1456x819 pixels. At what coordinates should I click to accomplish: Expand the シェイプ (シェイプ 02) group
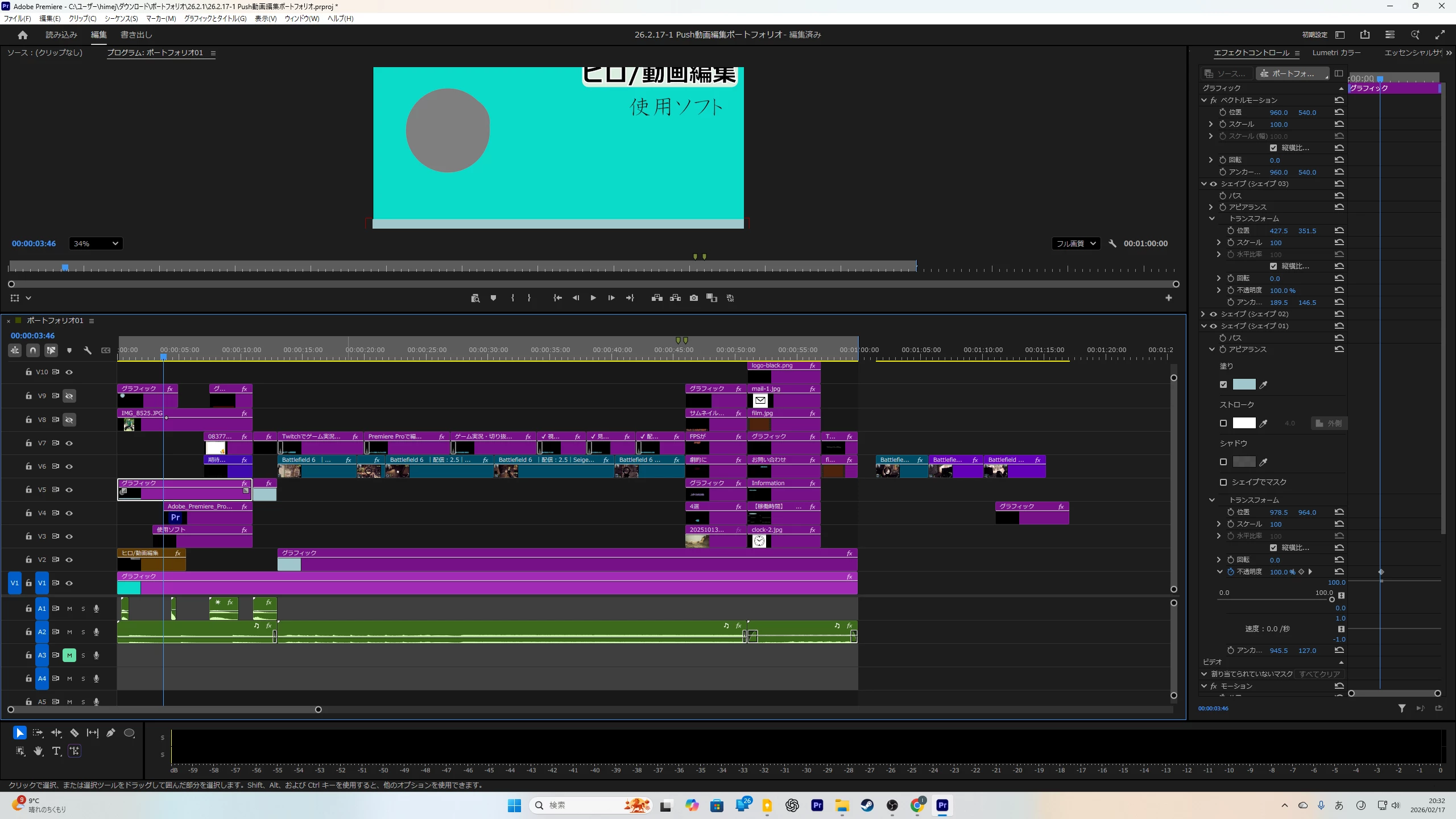[1203, 314]
